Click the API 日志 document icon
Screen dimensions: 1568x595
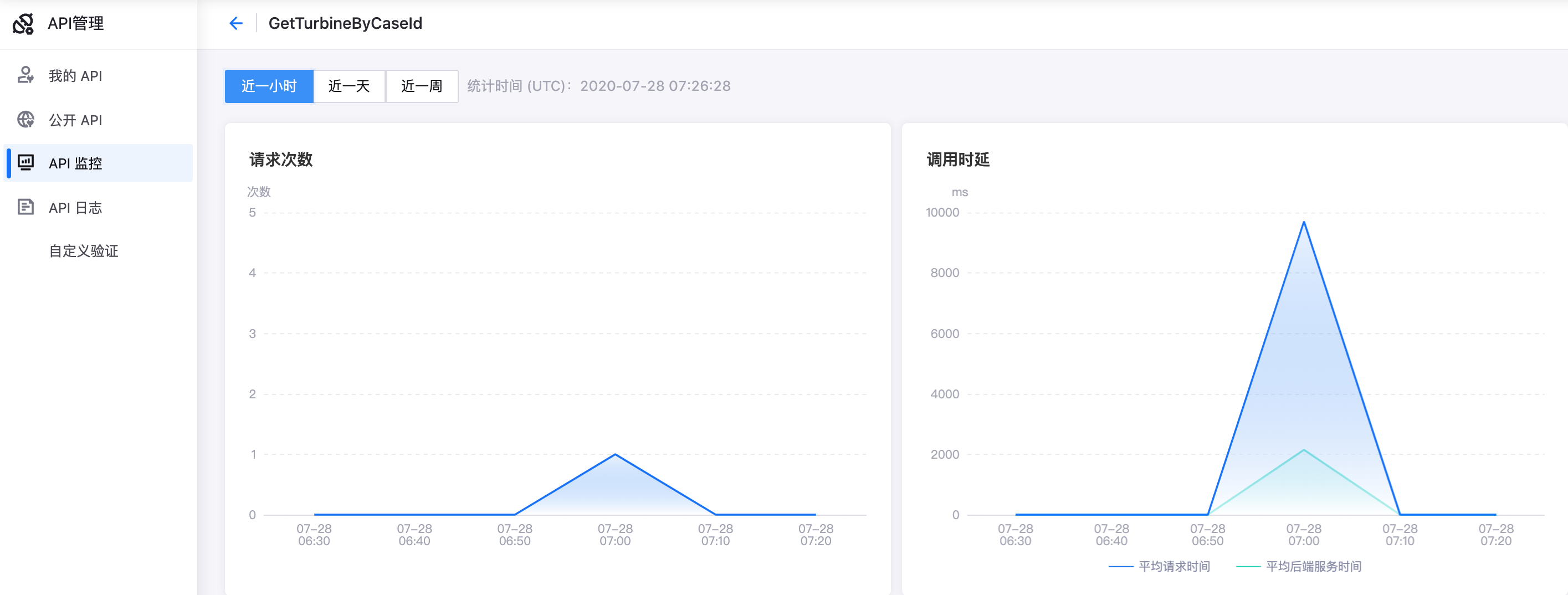[25, 207]
